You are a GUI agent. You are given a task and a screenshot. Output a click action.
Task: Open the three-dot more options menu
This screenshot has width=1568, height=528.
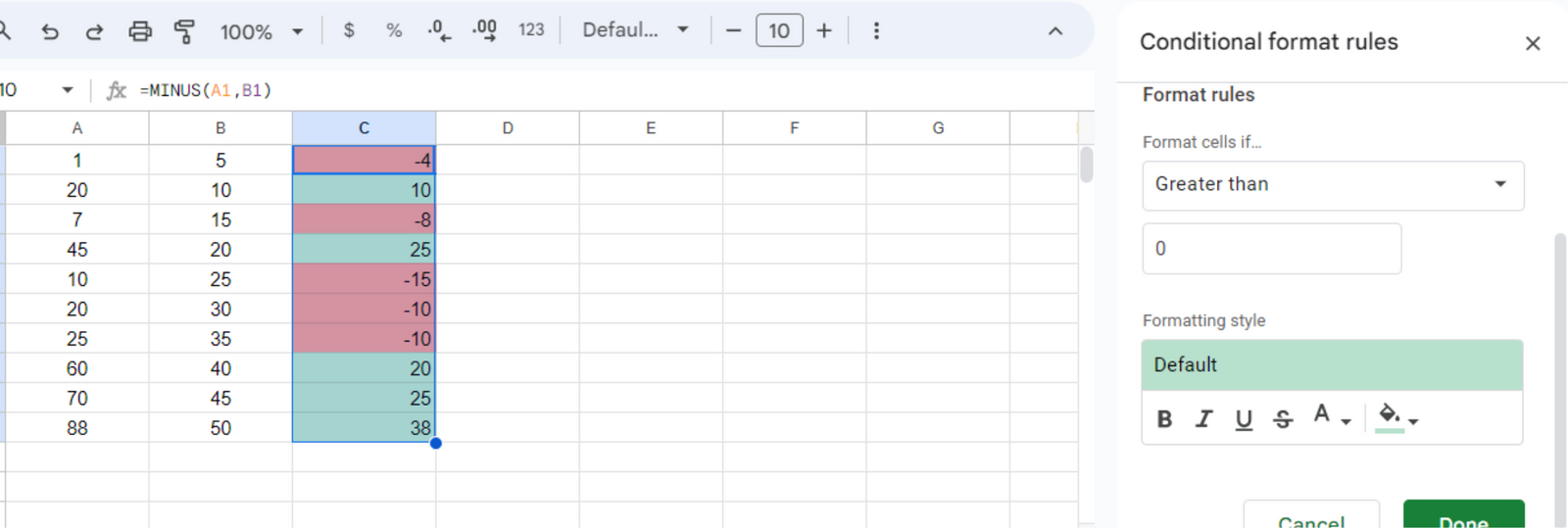pyautogui.click(x=876, y=30)
